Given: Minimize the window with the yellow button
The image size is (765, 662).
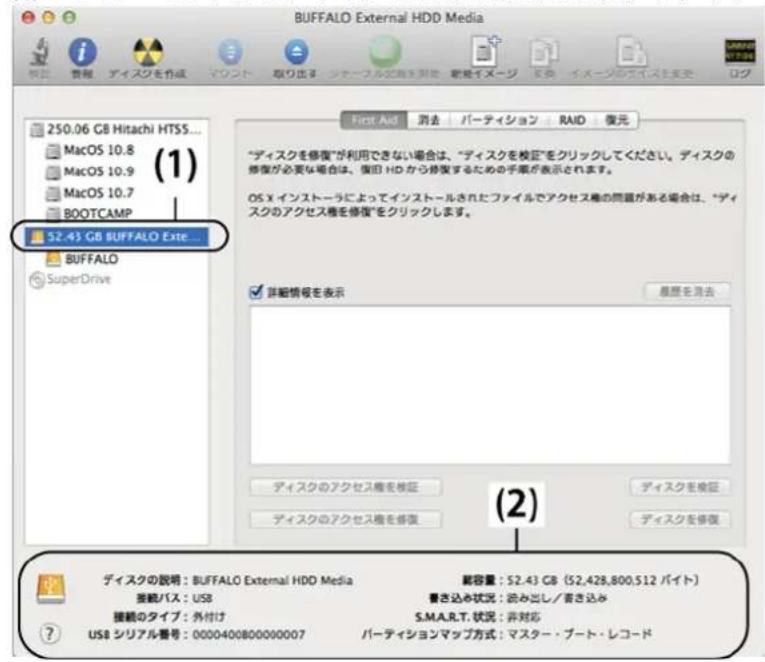Looking at the screenshot, I should click(49, 18).
